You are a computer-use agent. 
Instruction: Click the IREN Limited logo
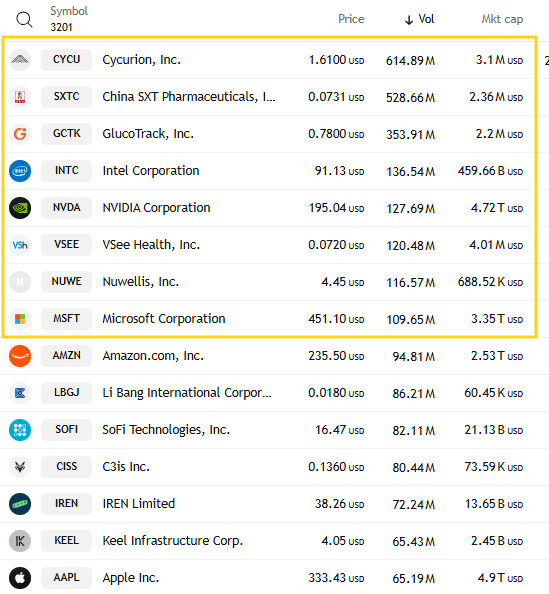pos(20,504)
